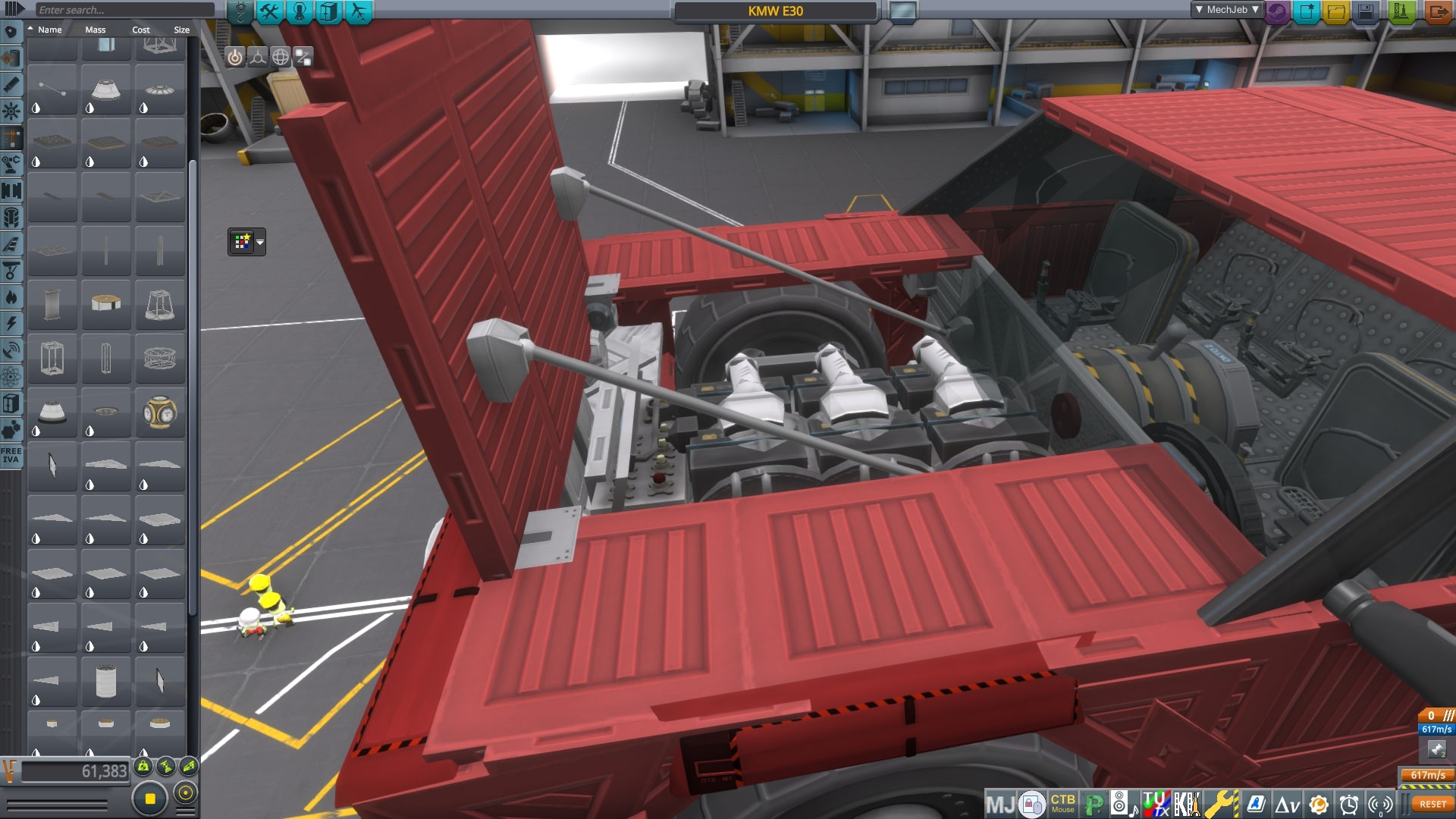Open the blue rocket notebook icon
The height and width of the screenshot is (819, 1456).
pyautogui.click(x=1256, y=804)
